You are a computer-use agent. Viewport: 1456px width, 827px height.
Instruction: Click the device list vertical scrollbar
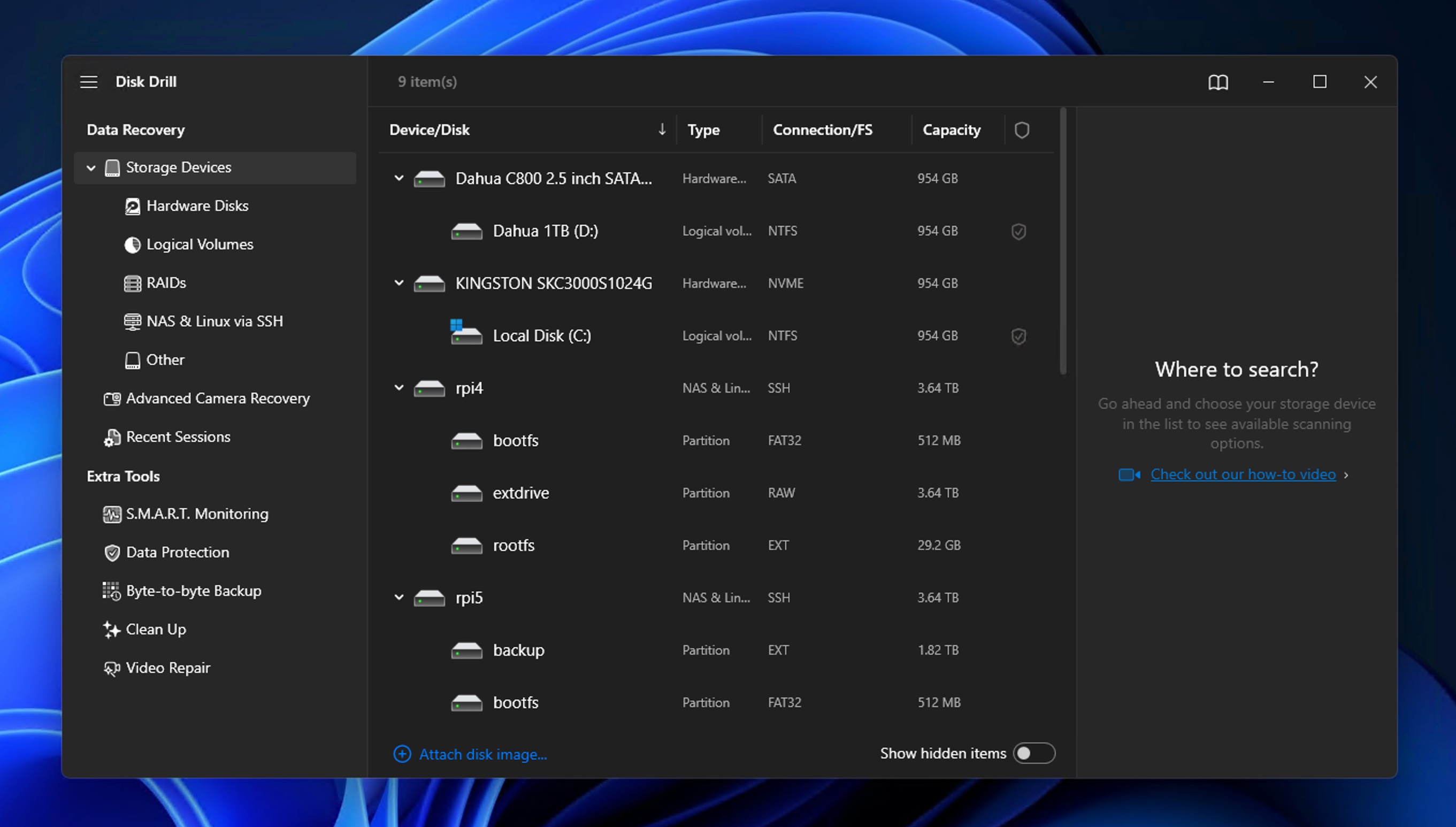click(x=1063, y=241)
